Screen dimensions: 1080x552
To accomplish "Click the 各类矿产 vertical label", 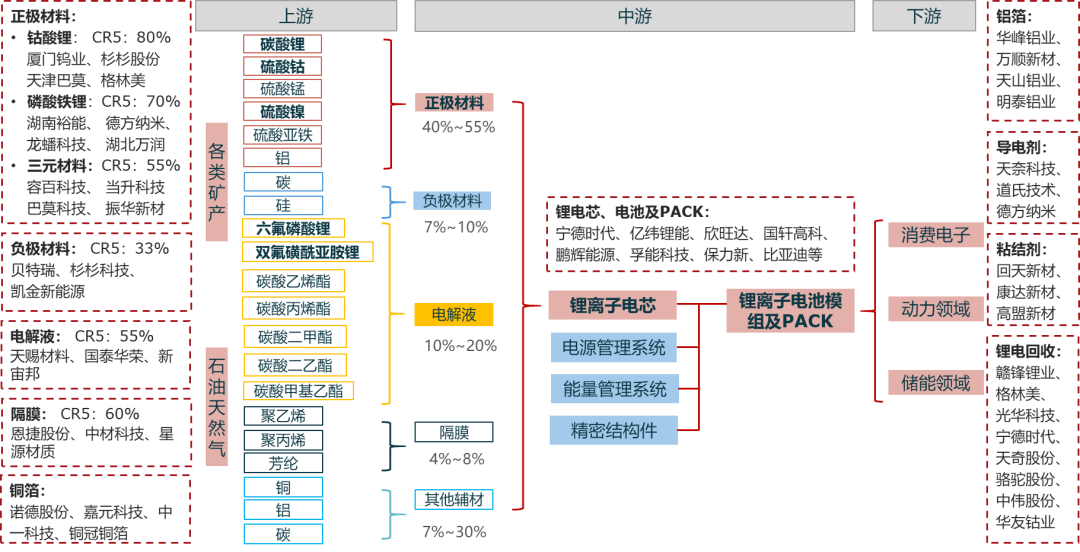I will [217, 182].
